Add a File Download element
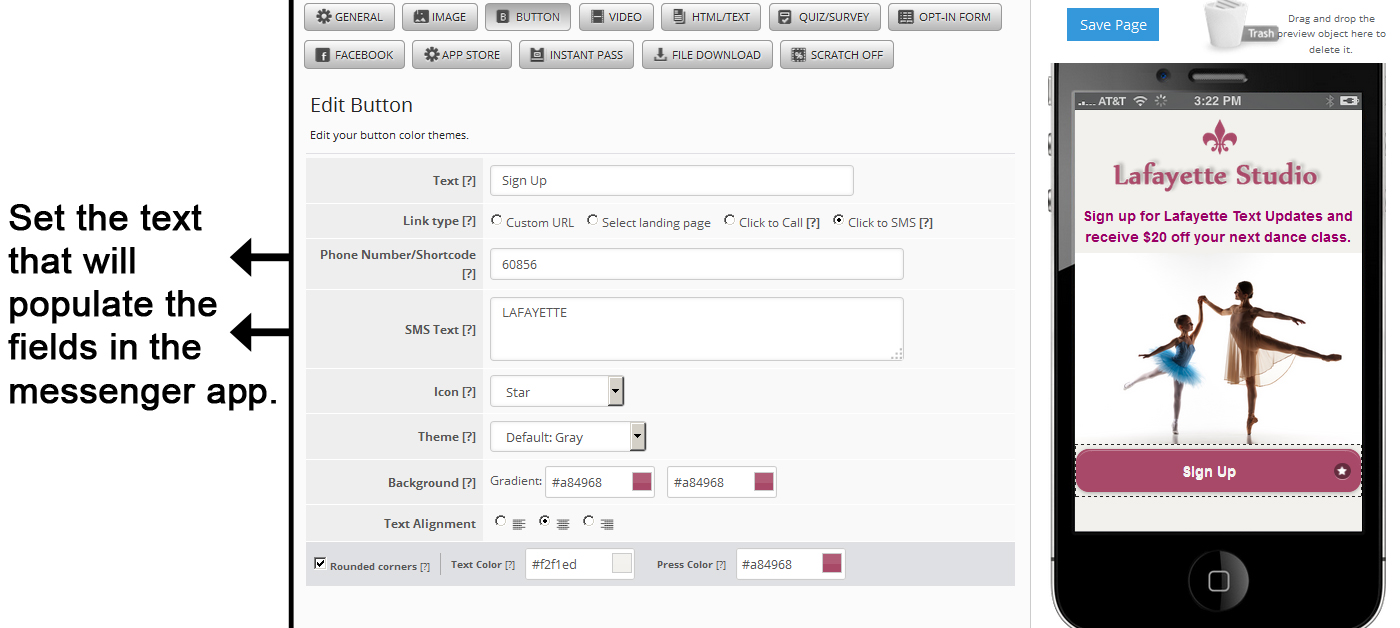The height and width of the screenshot is (628, 1400). click(x=707, y=55)
